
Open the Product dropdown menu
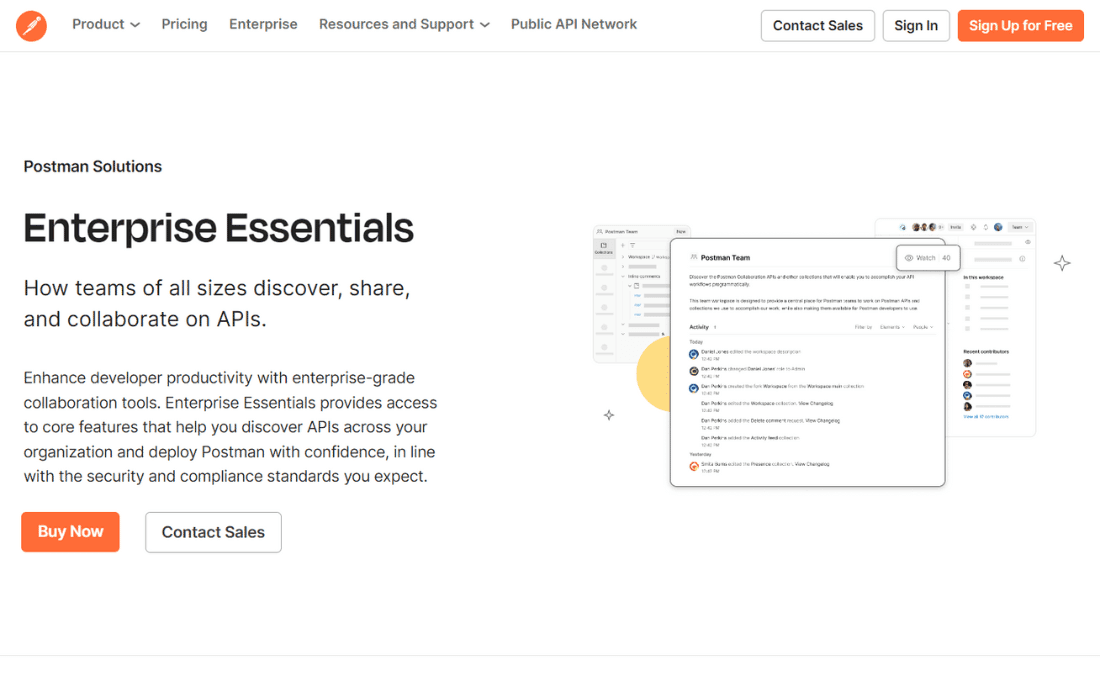(106, 25)
